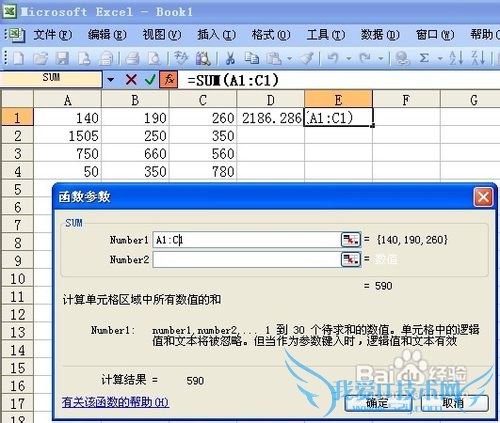Open the 有关该函数的帮助(H) link
This screenshot has height=423, width=500.
(x=115, y=402)
